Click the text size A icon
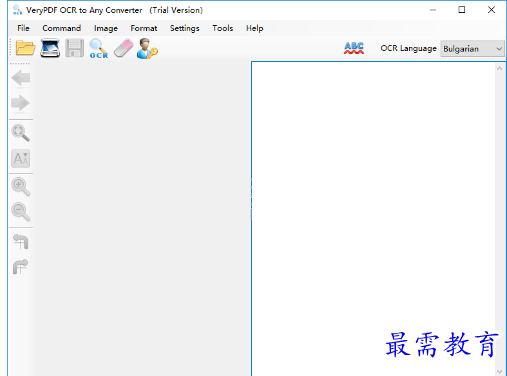 pos(21,158)
